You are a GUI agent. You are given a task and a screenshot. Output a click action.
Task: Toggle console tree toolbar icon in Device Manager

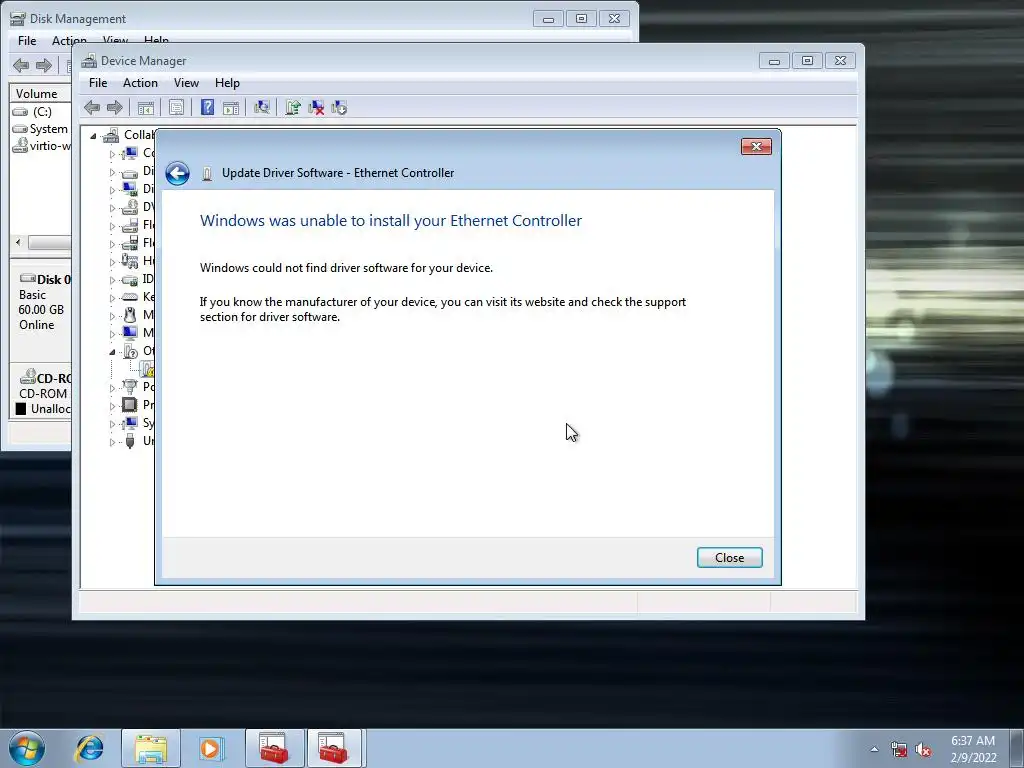(146, 108)
